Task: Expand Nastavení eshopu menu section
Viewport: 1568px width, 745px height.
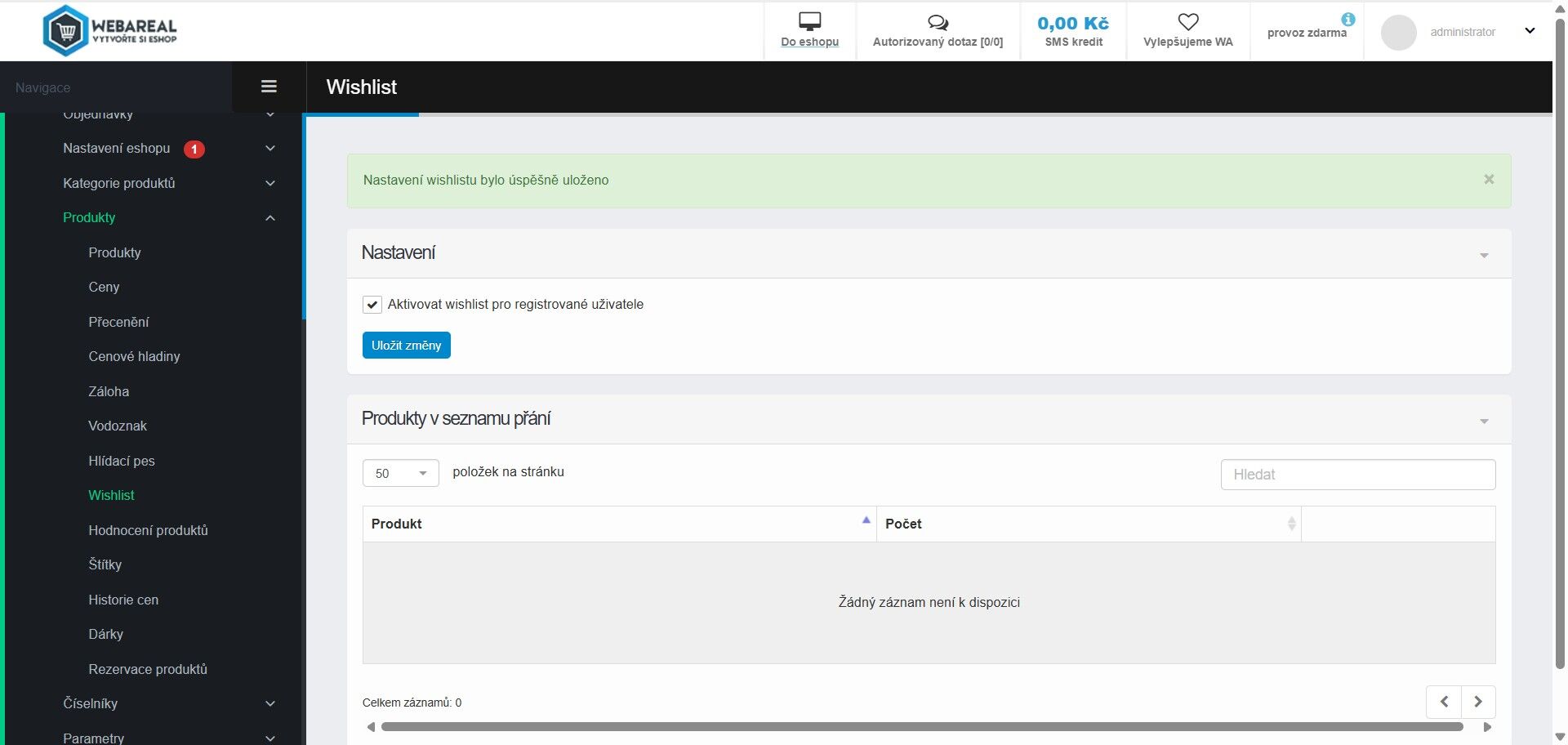Action: [270, 148]
